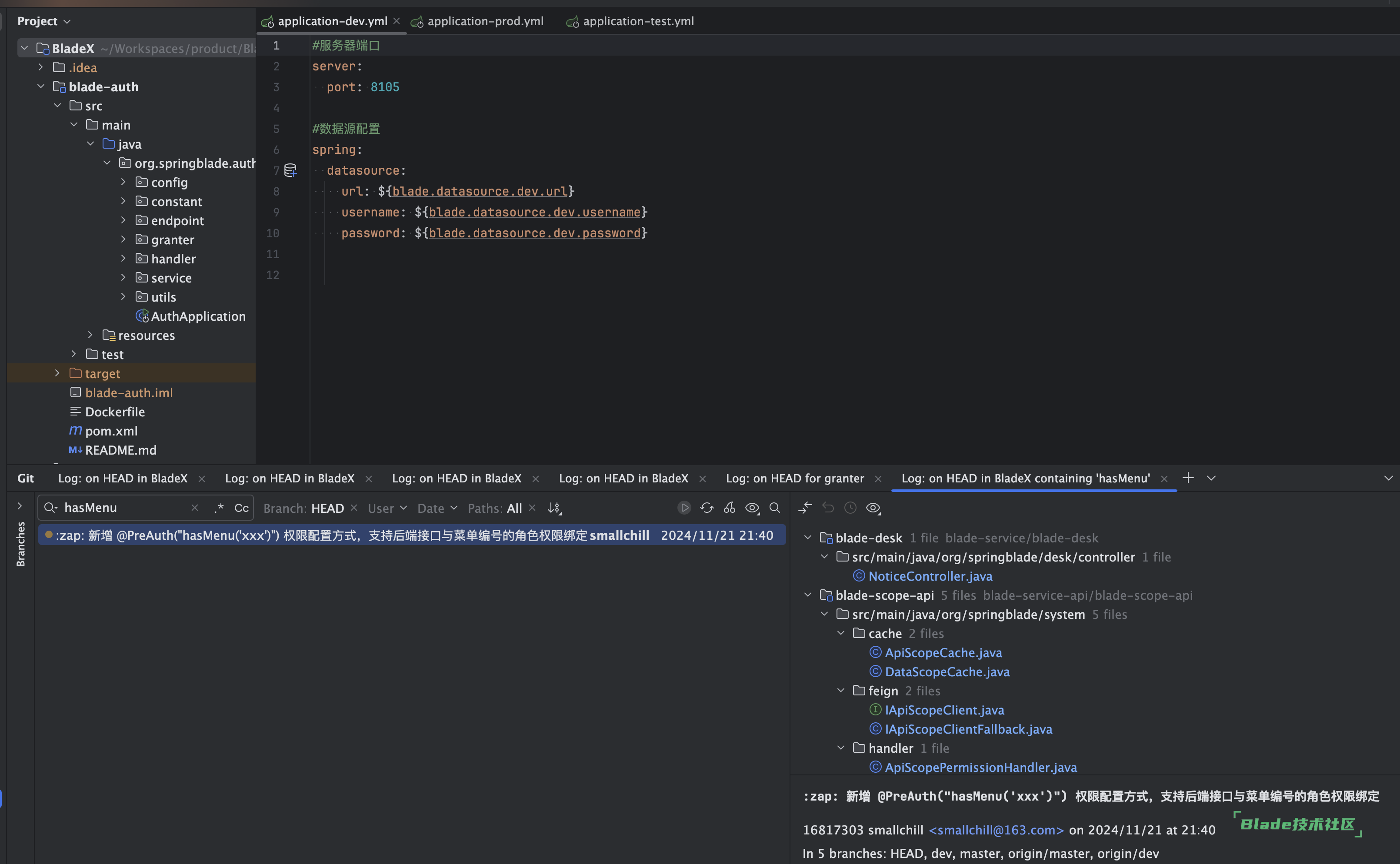Viewport: 1400px width, 864px height.
Task: Click the run/index play icon in log toolbar
Action: point(684,508)
